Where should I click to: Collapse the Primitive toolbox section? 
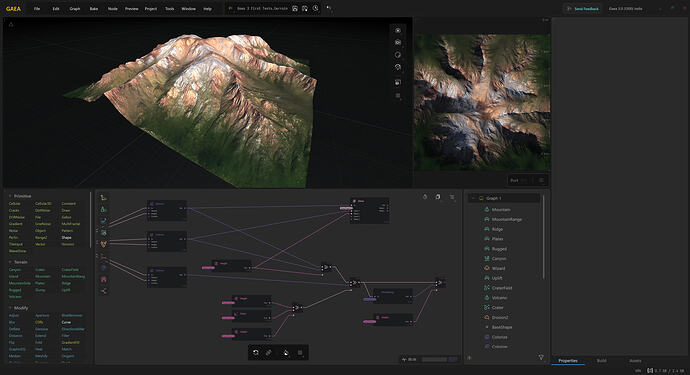[10, 196]
